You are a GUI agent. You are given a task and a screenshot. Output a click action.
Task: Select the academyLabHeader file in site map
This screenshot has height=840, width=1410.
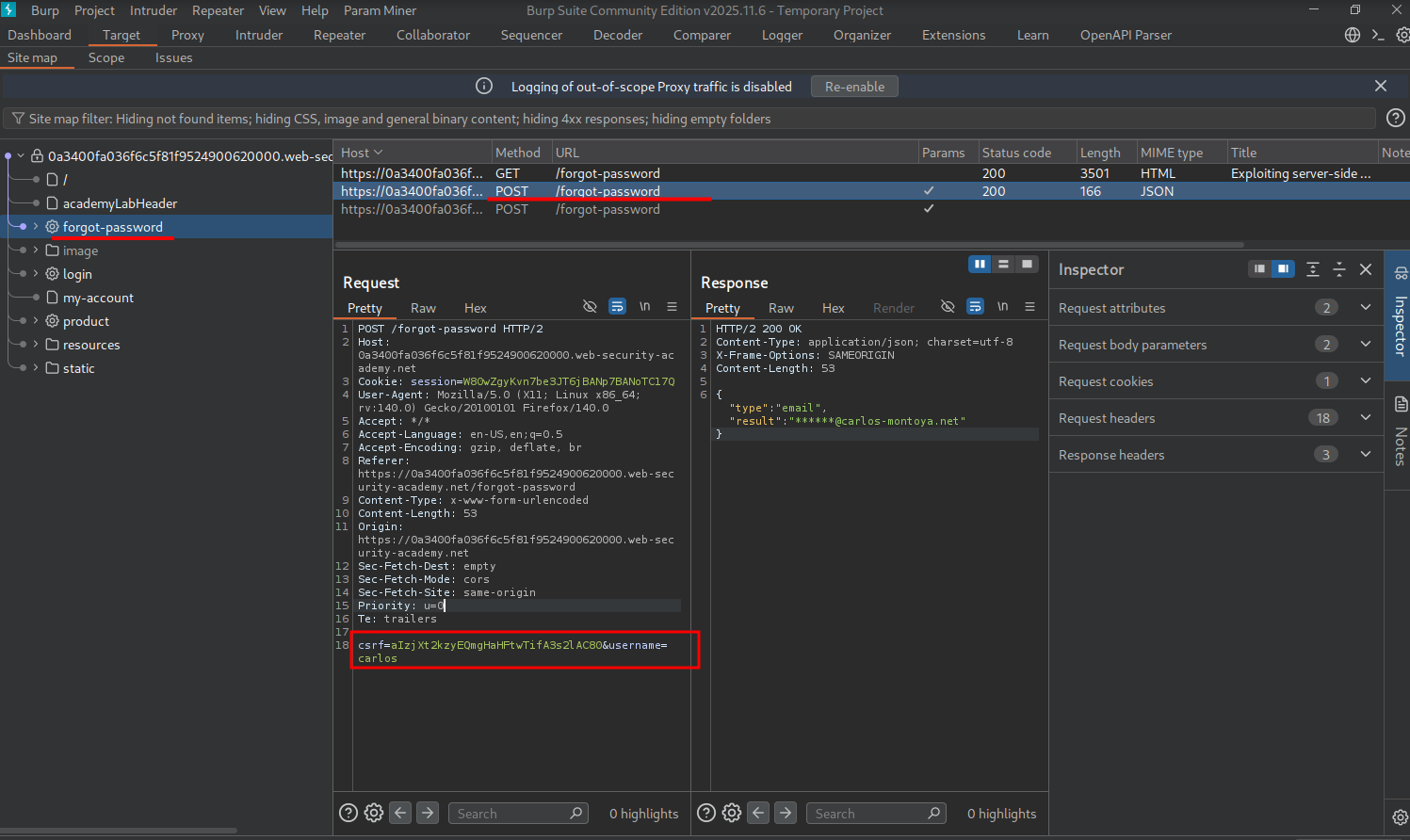click(x=120, y=203)
